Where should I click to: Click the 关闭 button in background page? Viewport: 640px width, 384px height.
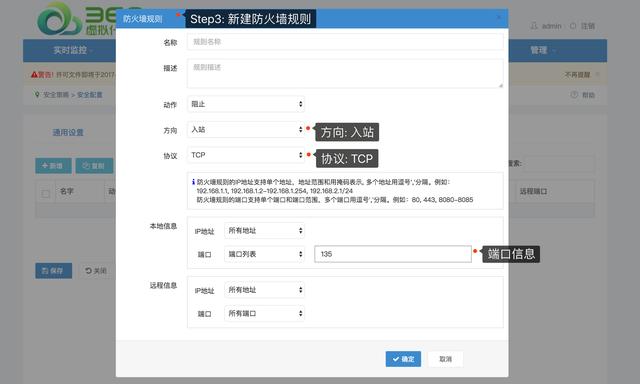click(96, 271)
